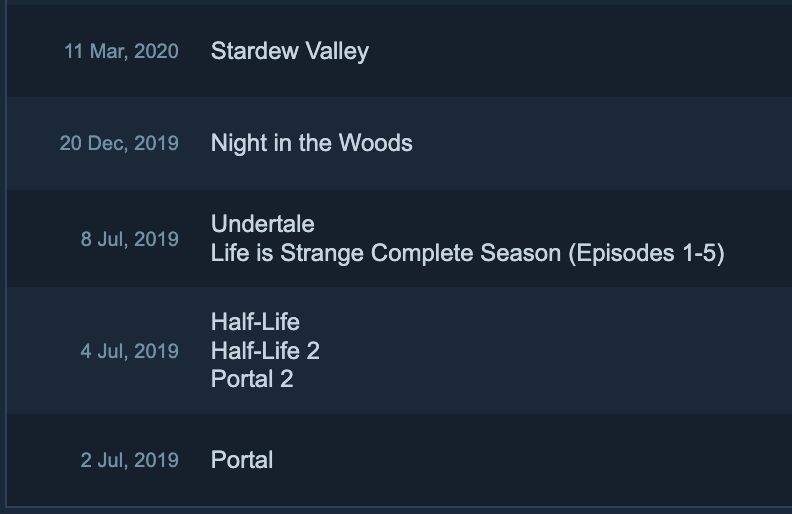Viewport: 792px width, 514px height.
Task: Open Life is Strange Complete Season entry
Action: tap(468, 253)
